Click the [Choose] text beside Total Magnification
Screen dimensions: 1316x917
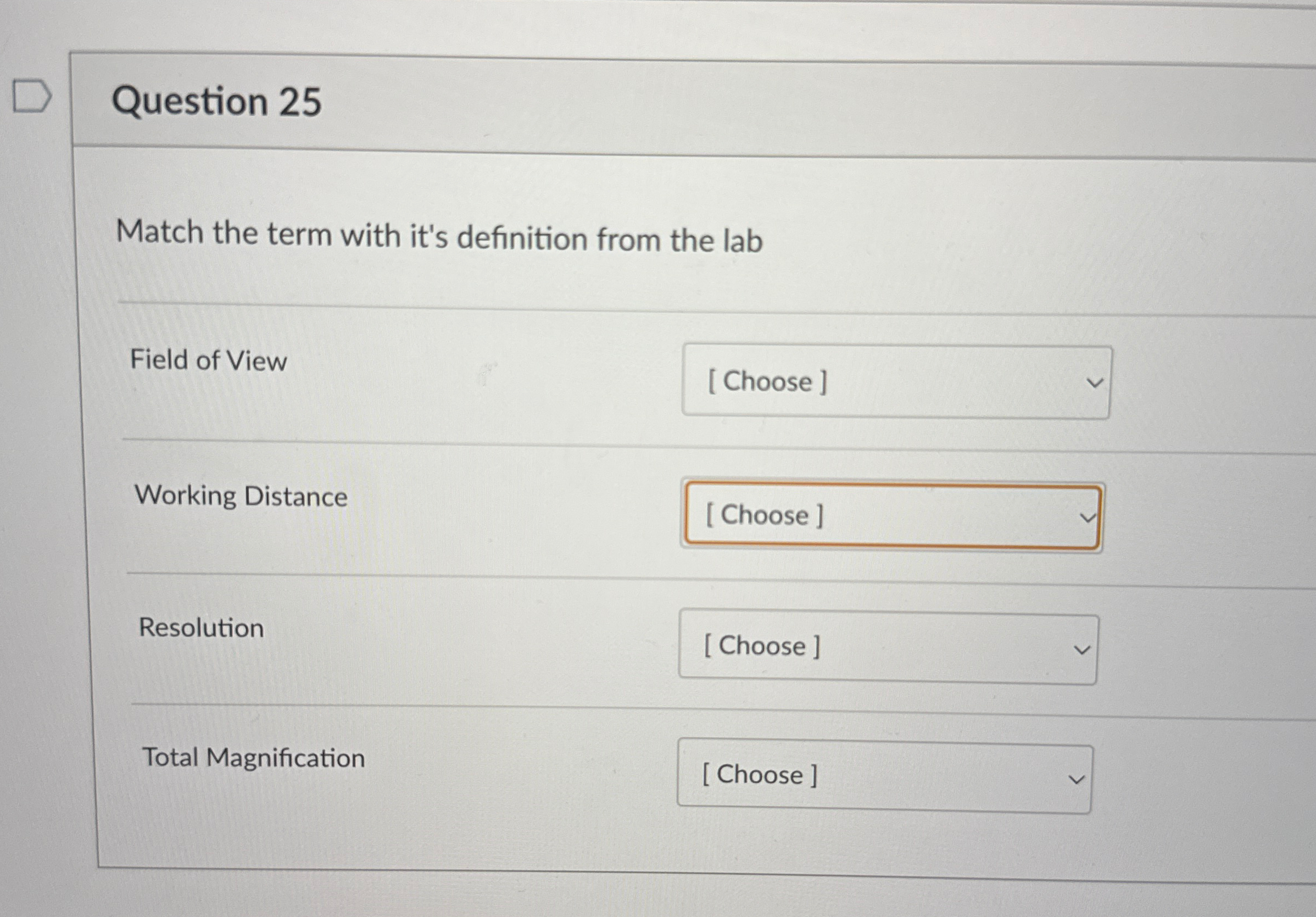[x=759, y=775]
